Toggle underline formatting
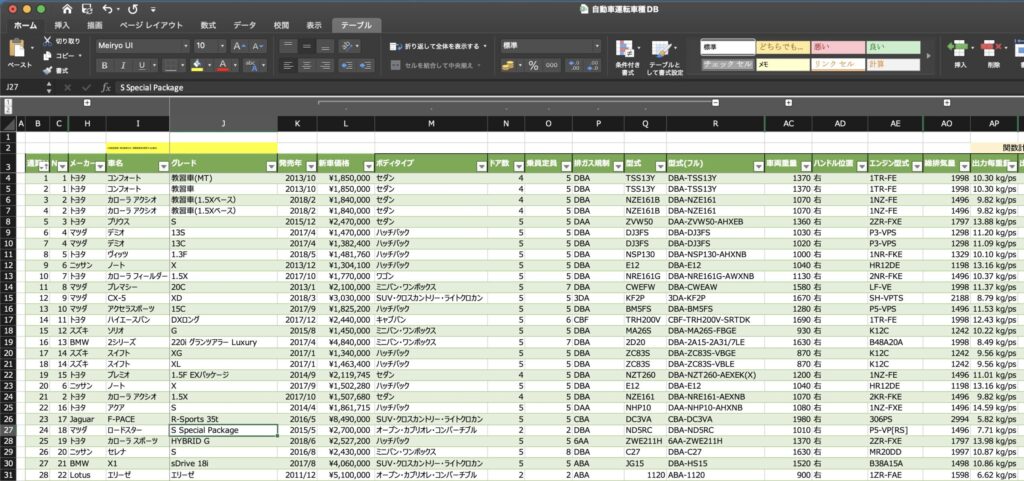This screenshot has width=1024, height=481. (x=140, y=65)
